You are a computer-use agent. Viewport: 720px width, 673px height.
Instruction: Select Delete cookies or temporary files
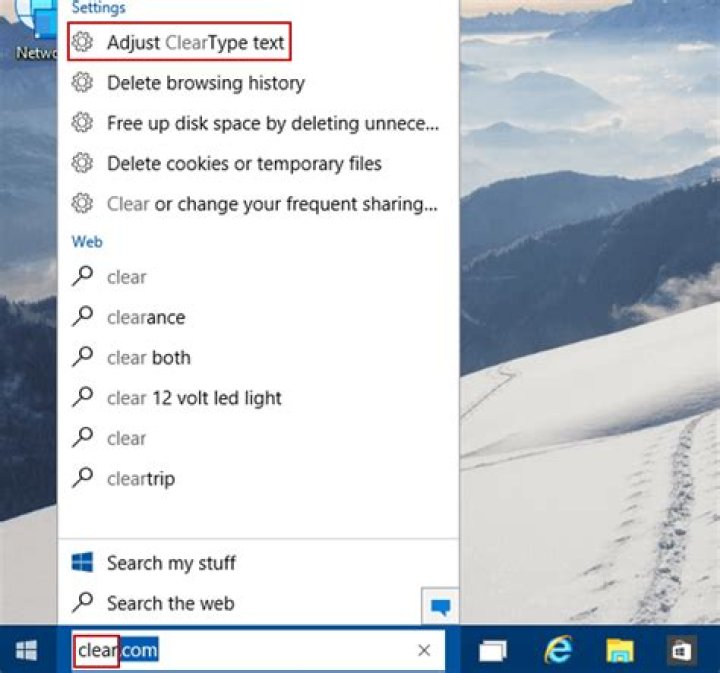pyautogui.click(x=258, y=163)
